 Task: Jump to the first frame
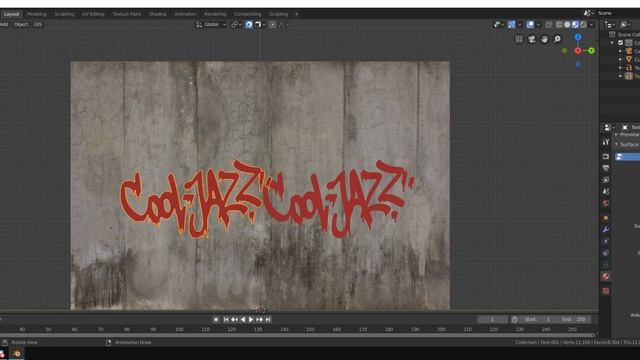pyautogui.click(x=226, y=320)
